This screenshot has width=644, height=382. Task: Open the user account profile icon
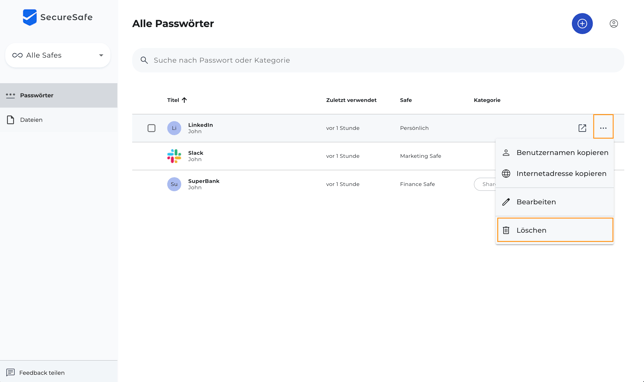614,24
